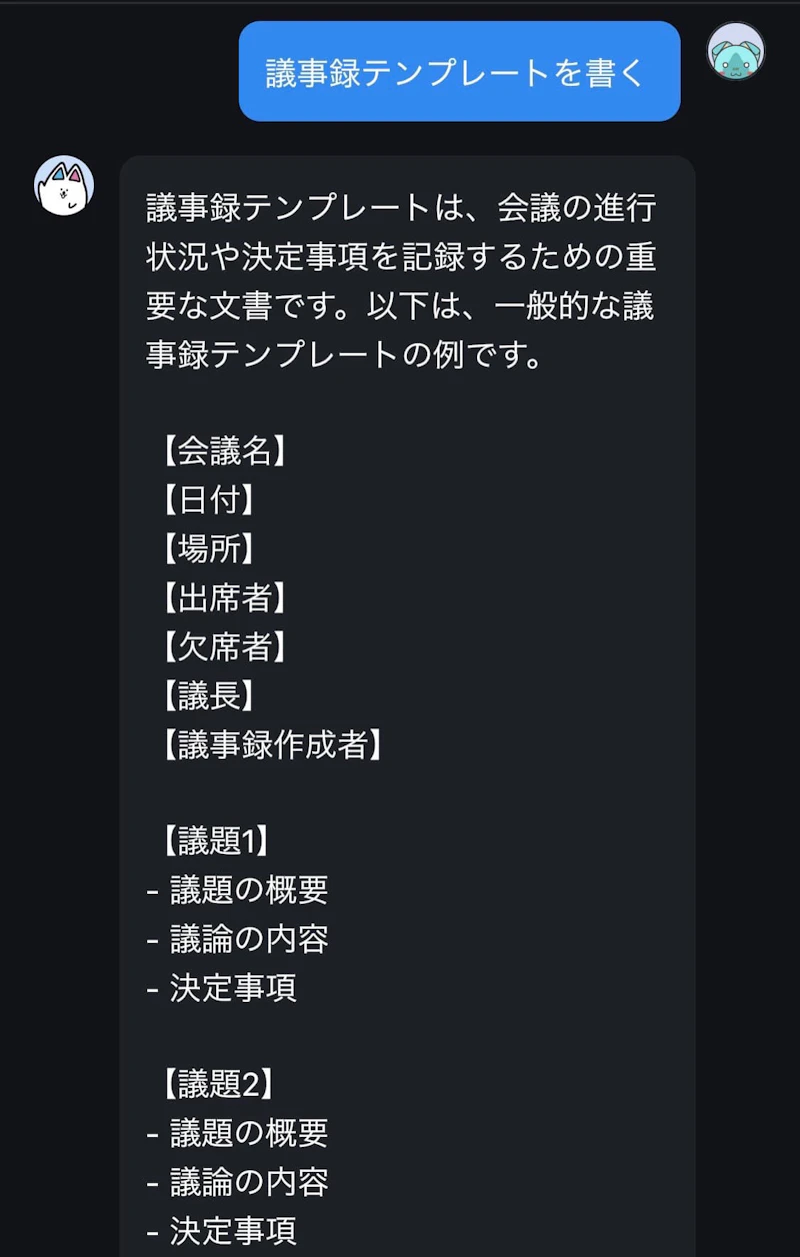Click the bot reply's last intro line ending 例です。
Screen dimensions: 800x1257
344,355
